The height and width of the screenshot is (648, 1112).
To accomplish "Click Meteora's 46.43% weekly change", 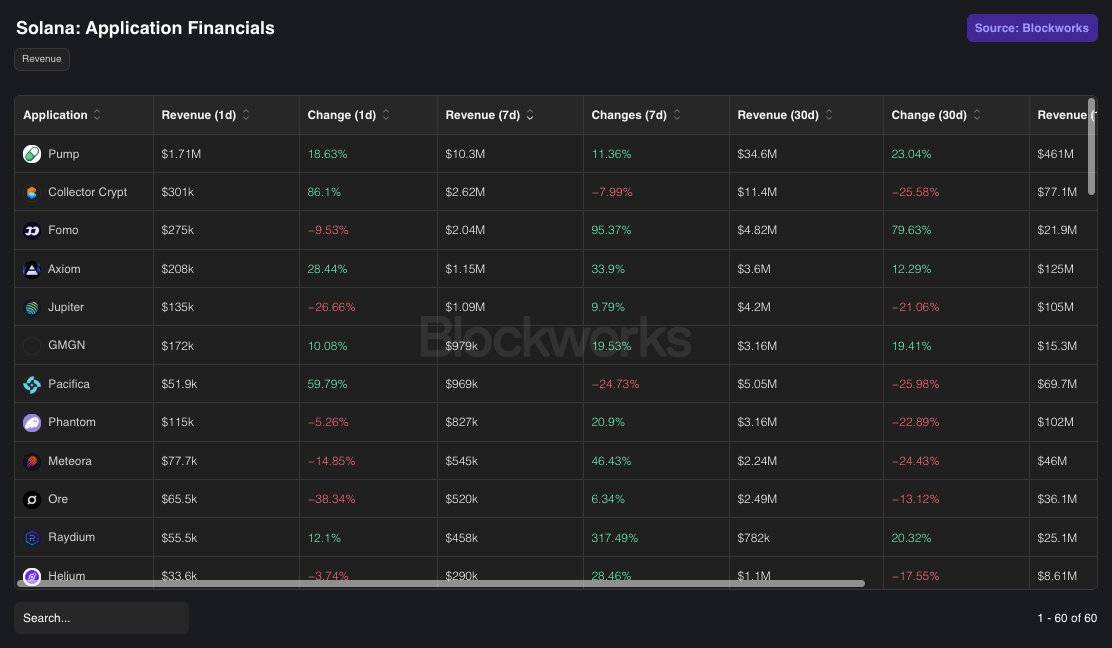I will (611, 462).
